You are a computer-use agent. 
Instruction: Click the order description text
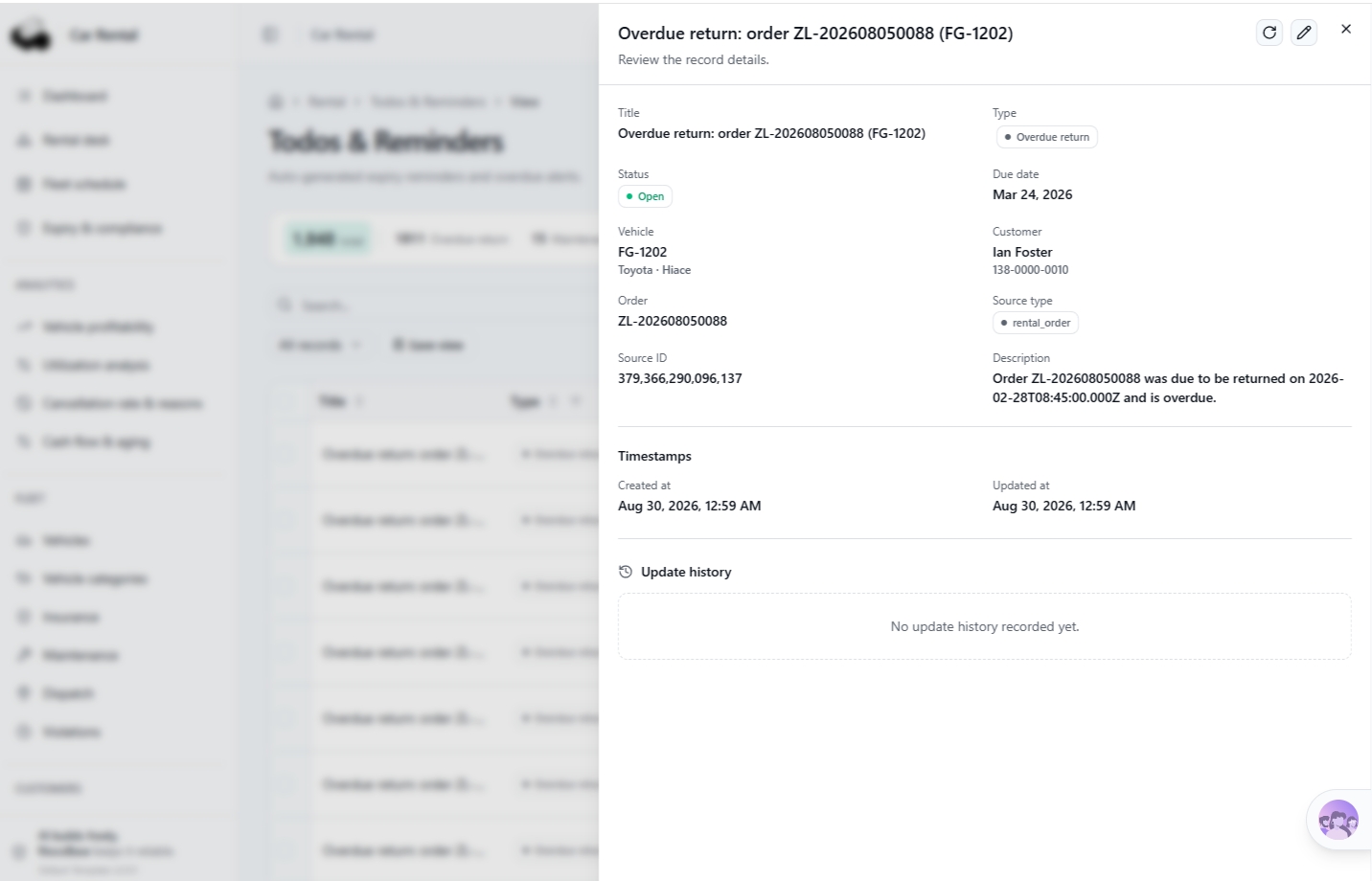pyautogui.click(x=1168, y=388)
